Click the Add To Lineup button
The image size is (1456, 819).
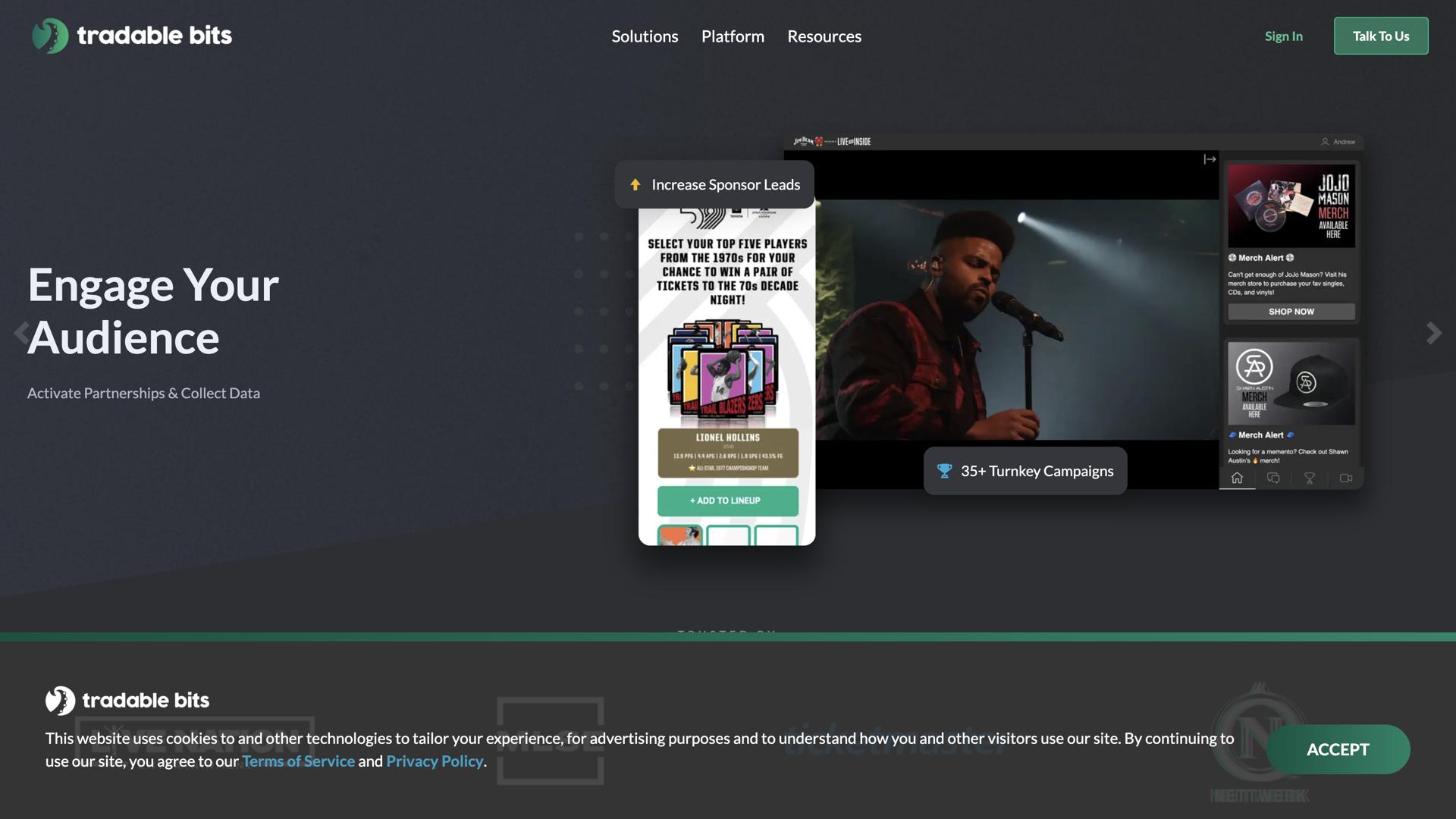[x=727, y=500]
